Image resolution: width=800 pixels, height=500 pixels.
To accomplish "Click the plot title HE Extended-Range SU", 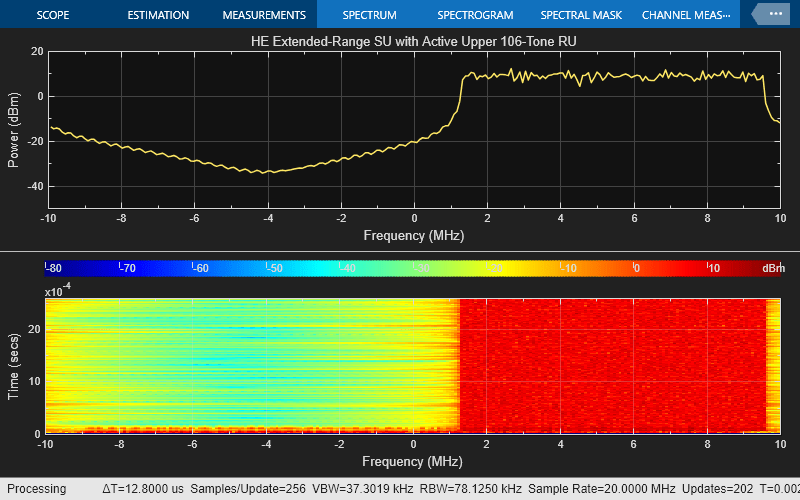I will coord(413,41).
